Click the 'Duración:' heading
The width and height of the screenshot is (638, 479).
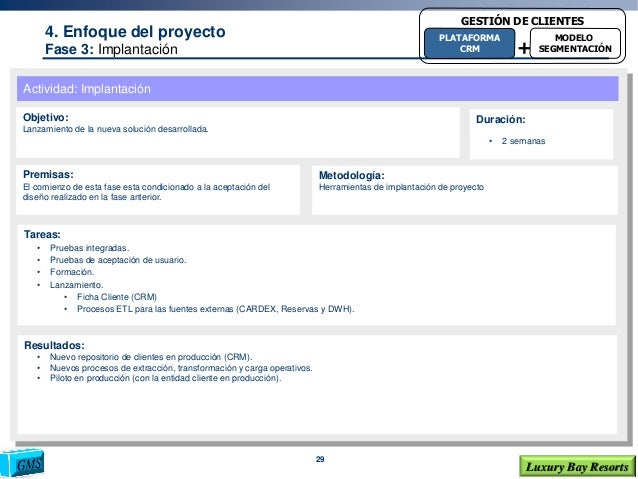[x=500, y=119]
